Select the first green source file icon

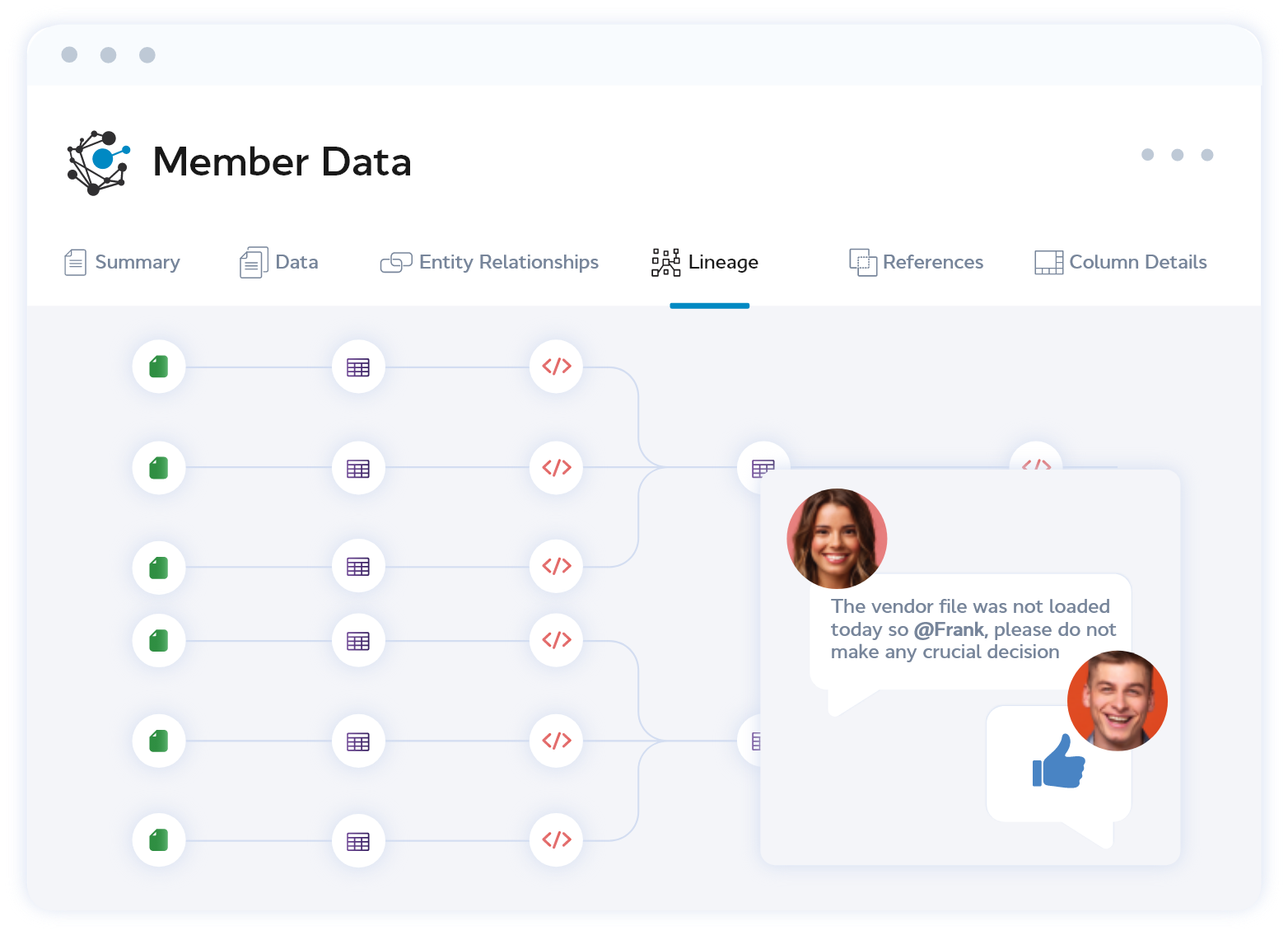[x=158, y=367]
